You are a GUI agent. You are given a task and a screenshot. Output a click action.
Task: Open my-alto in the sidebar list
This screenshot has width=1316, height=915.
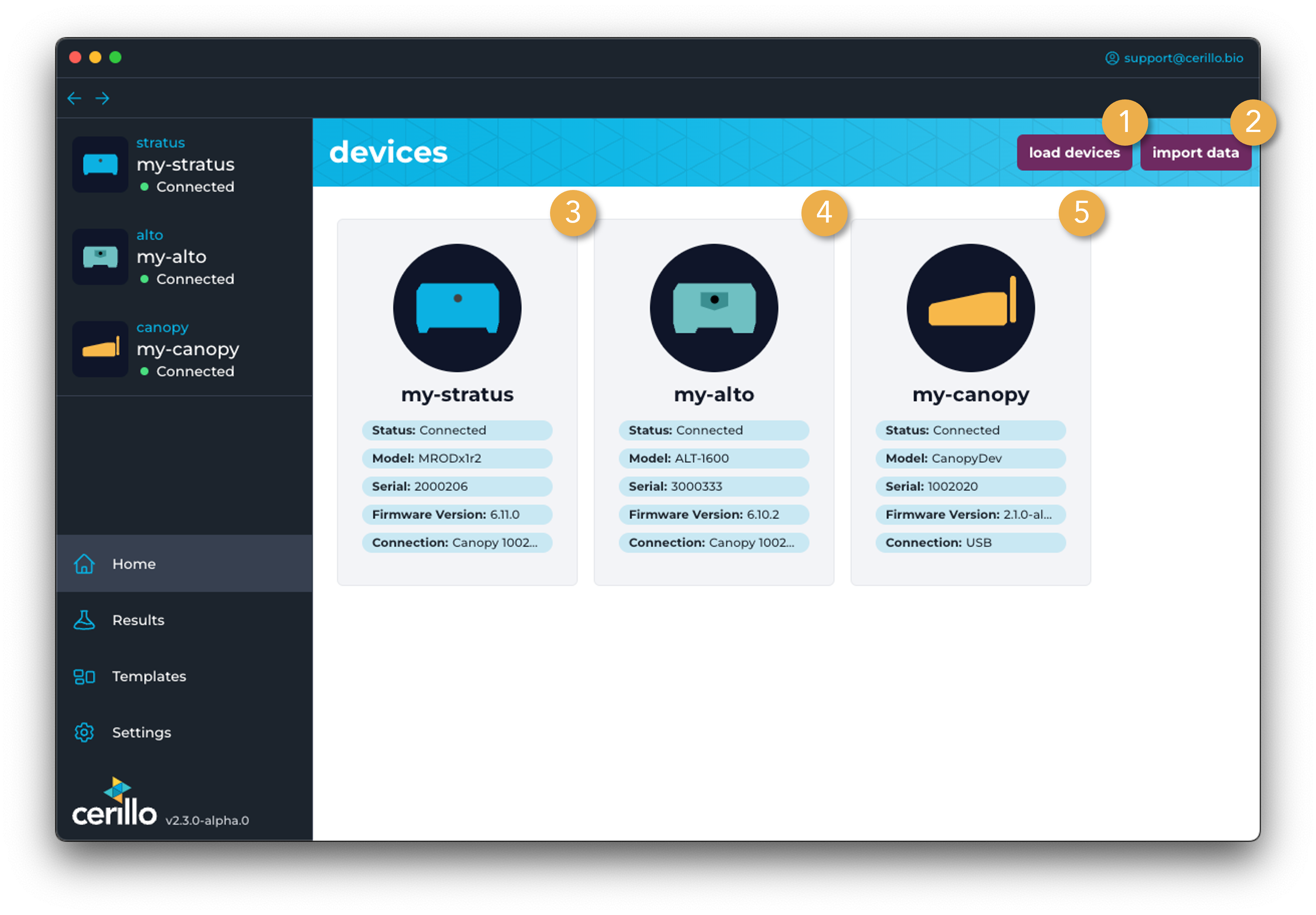click(172, 257)
